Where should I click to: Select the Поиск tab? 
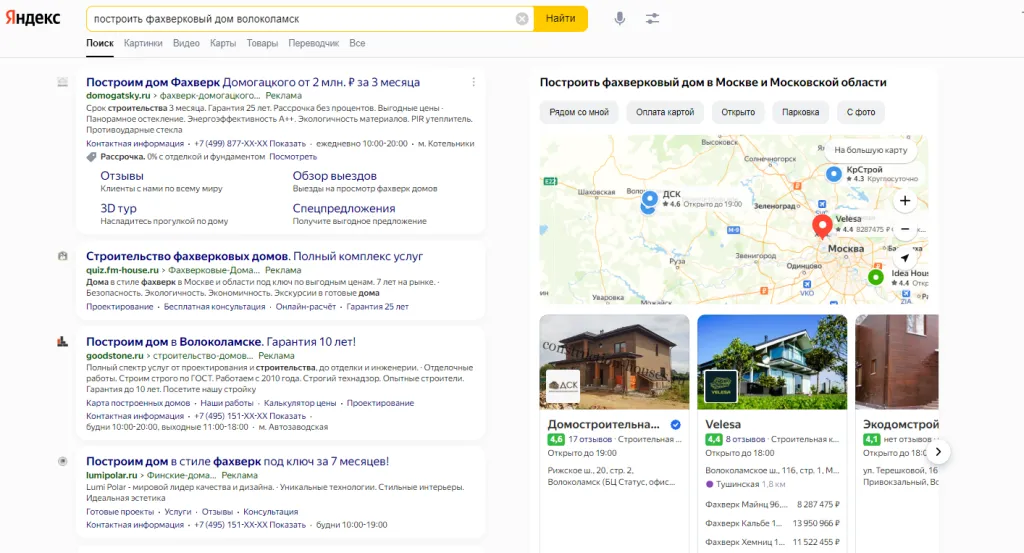pos(100,43)
